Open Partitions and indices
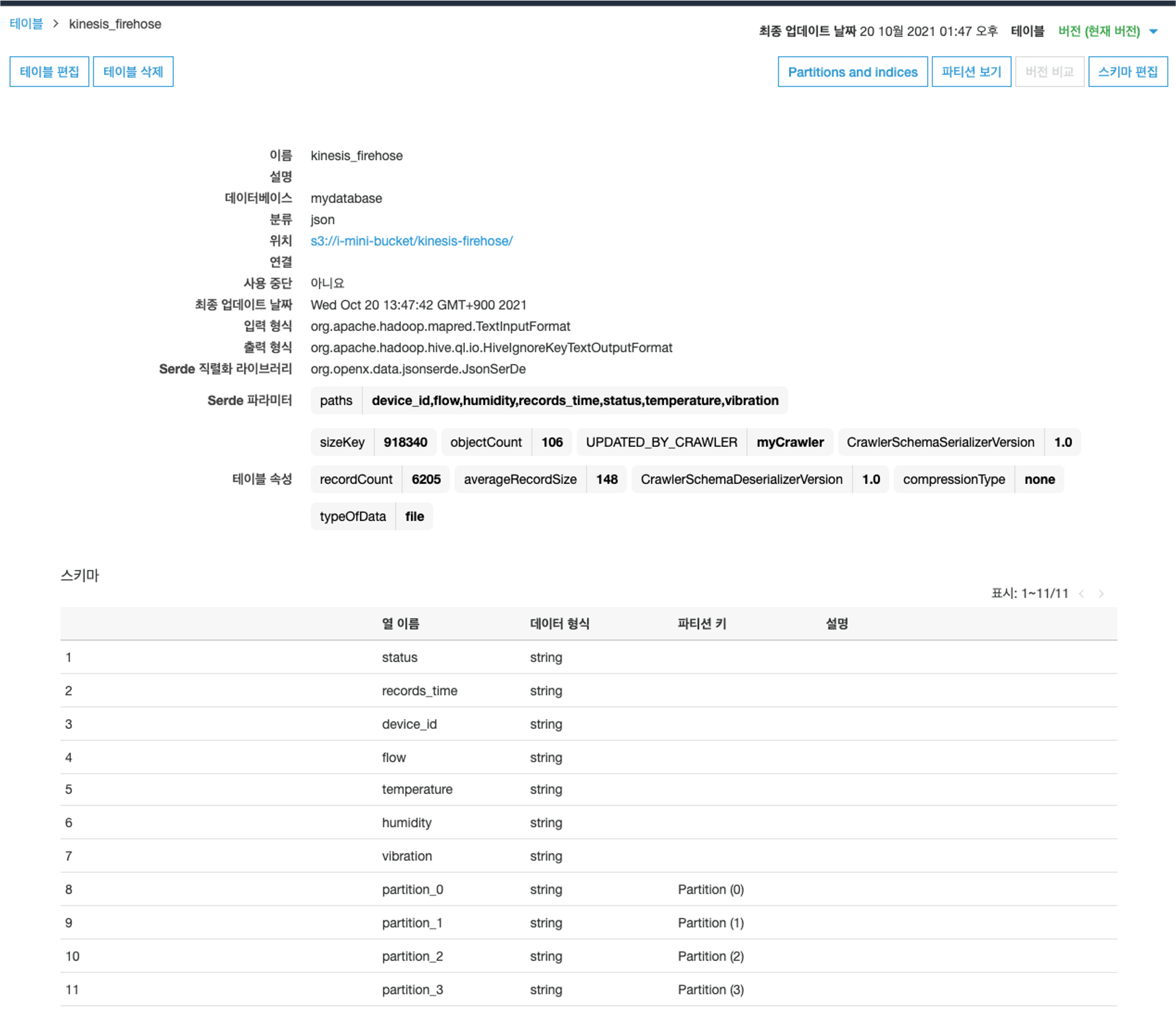Screen dimensions: 1176x1032 coord(852,72)
